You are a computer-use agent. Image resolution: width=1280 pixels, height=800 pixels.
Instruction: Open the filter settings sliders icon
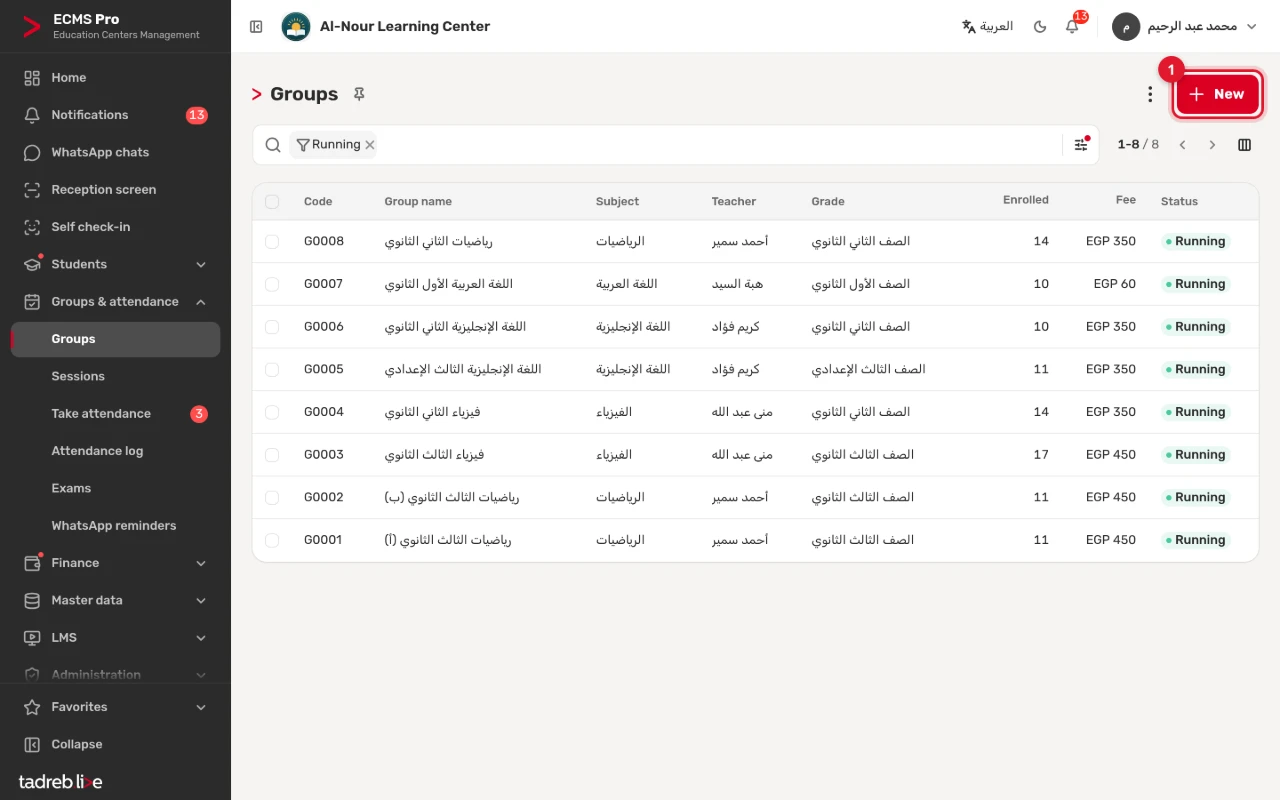[x=1081, y=145]
